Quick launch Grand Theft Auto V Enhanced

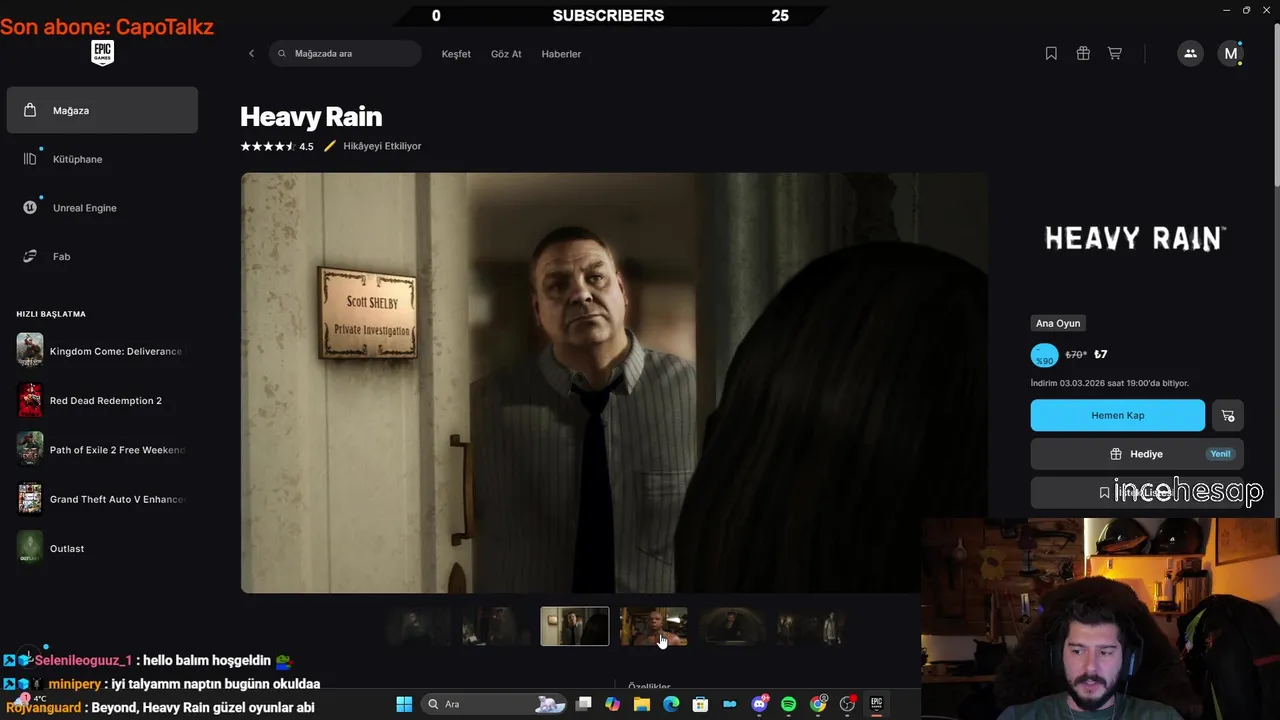click(102, 499)
